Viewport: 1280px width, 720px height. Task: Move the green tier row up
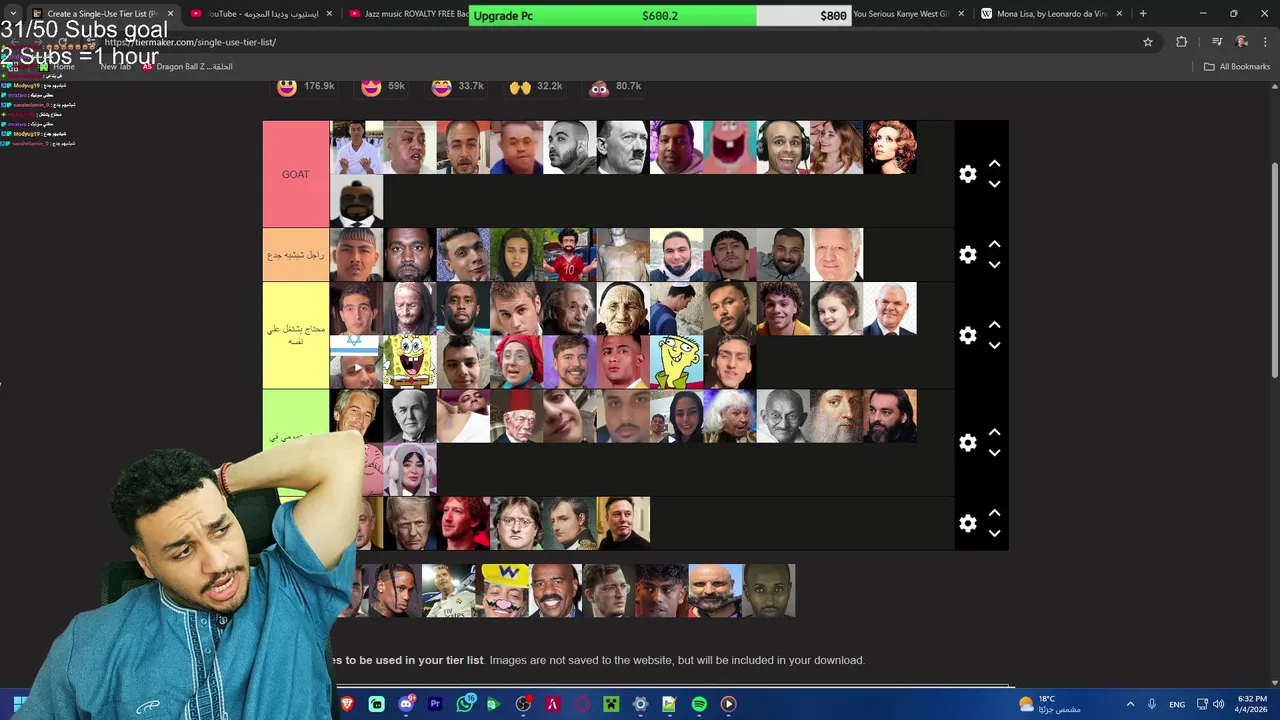994,433
